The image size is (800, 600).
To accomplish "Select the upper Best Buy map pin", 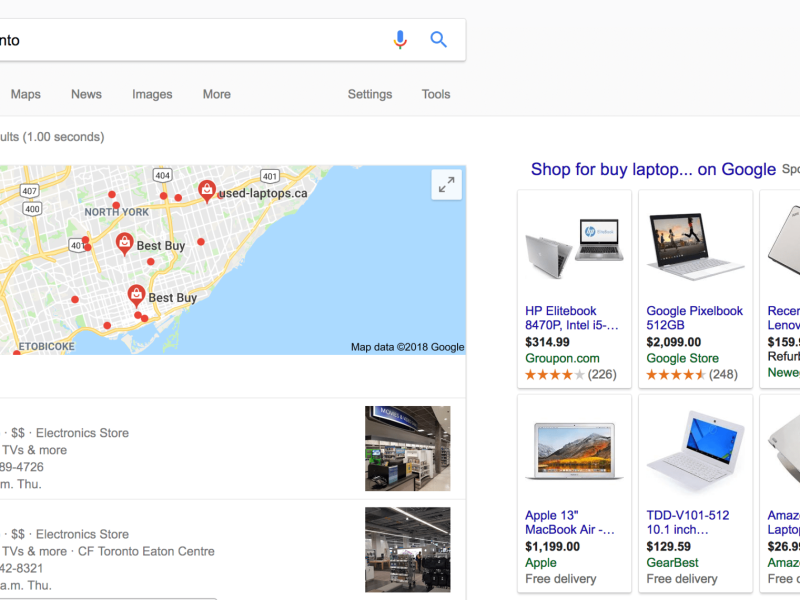I will 124,244.
